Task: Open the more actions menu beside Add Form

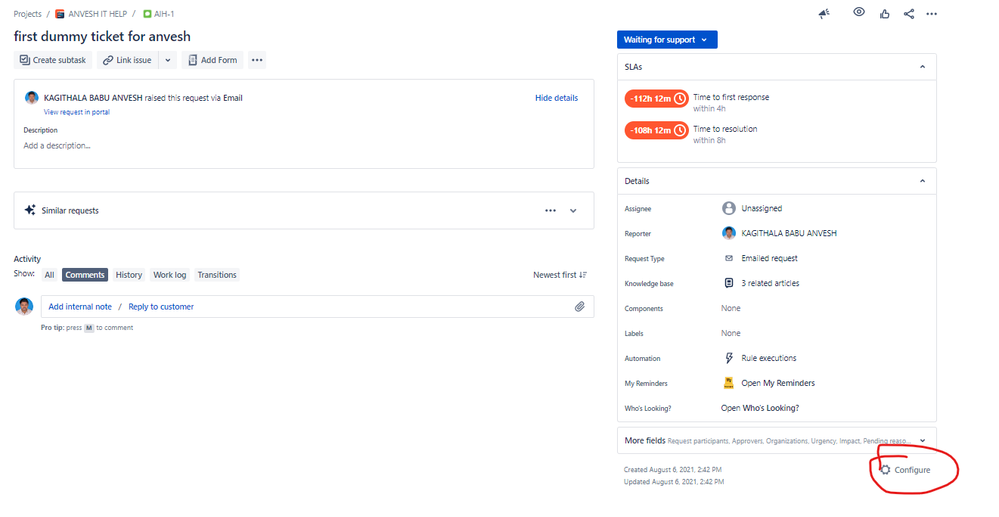Action: [x=257, y=60]
